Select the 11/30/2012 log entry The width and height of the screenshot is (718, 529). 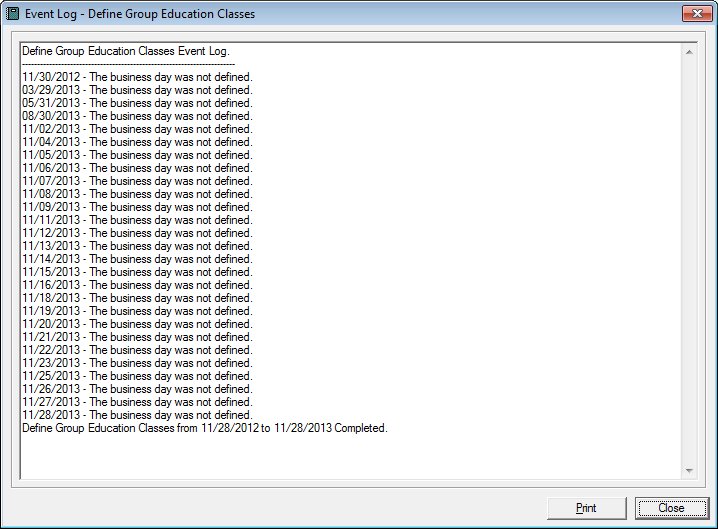click(137, 77)
